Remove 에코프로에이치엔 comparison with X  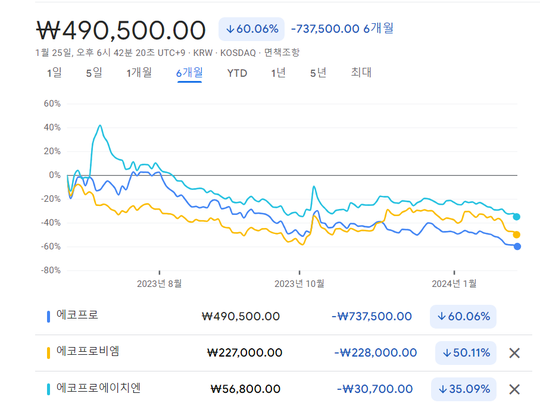(x=515, y=389)
